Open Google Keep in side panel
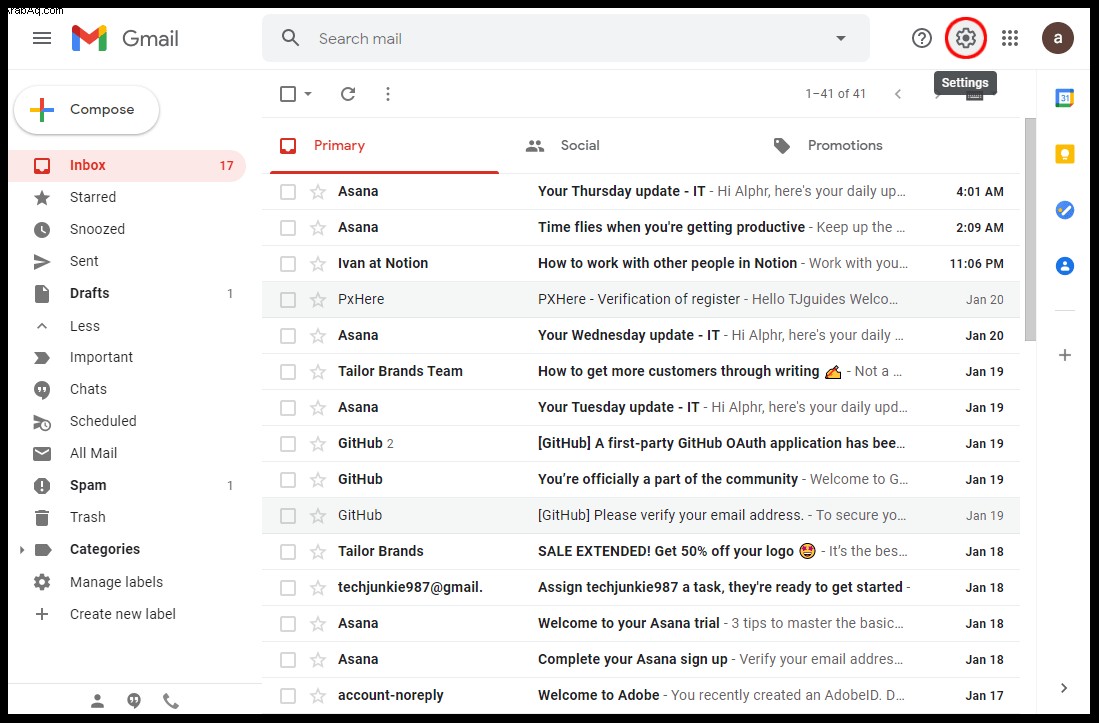The image size is (1099, 723). pyautogui.click(x=1065, y=153)
